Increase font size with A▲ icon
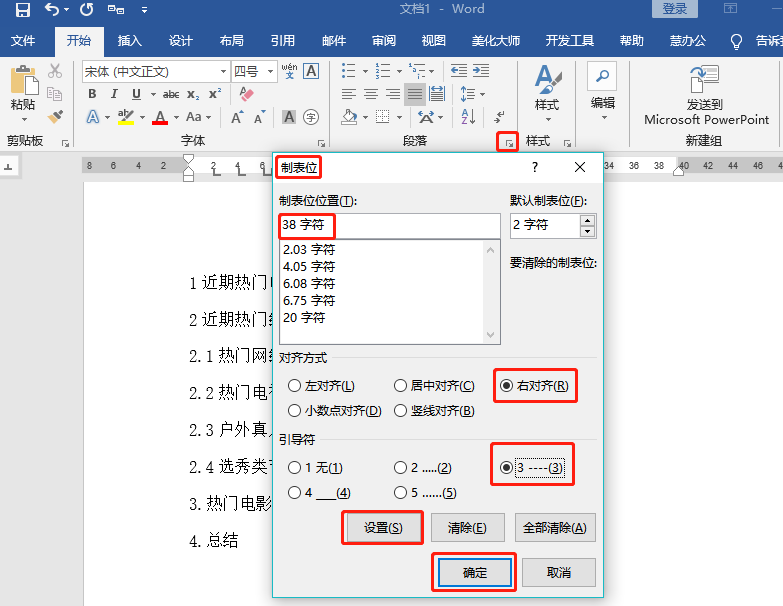This screenshot has height=606, width=783. click(238, 117)
